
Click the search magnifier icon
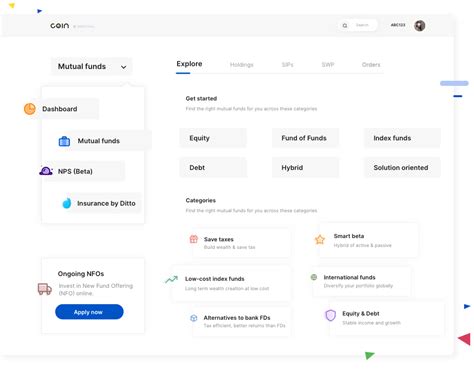point(345,25)
